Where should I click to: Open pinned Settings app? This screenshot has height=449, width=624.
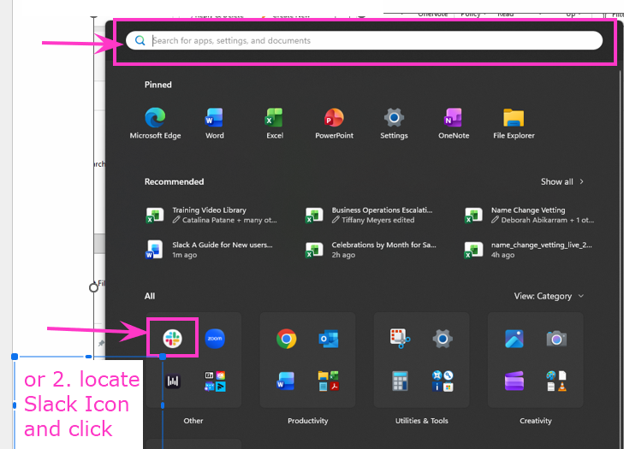(x=394, y=123)
